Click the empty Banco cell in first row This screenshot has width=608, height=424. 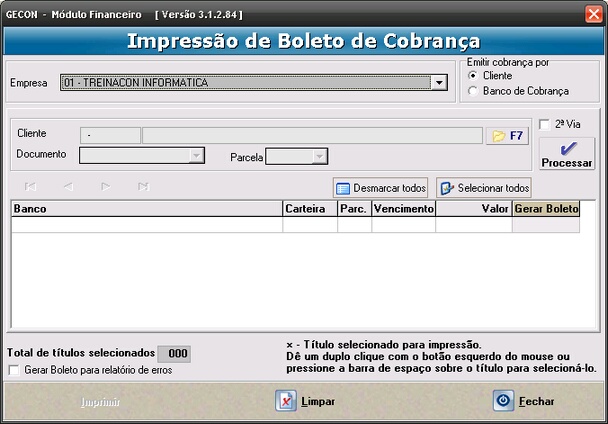(x=147, y=225)
